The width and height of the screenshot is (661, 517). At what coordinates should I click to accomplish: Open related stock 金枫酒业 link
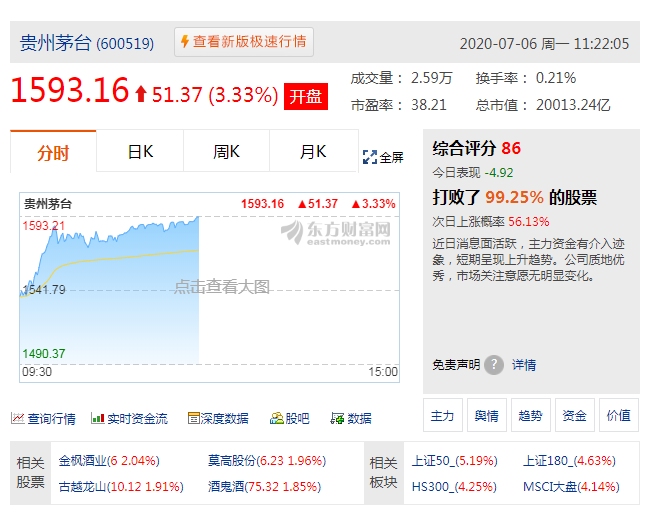coord(82,462)
